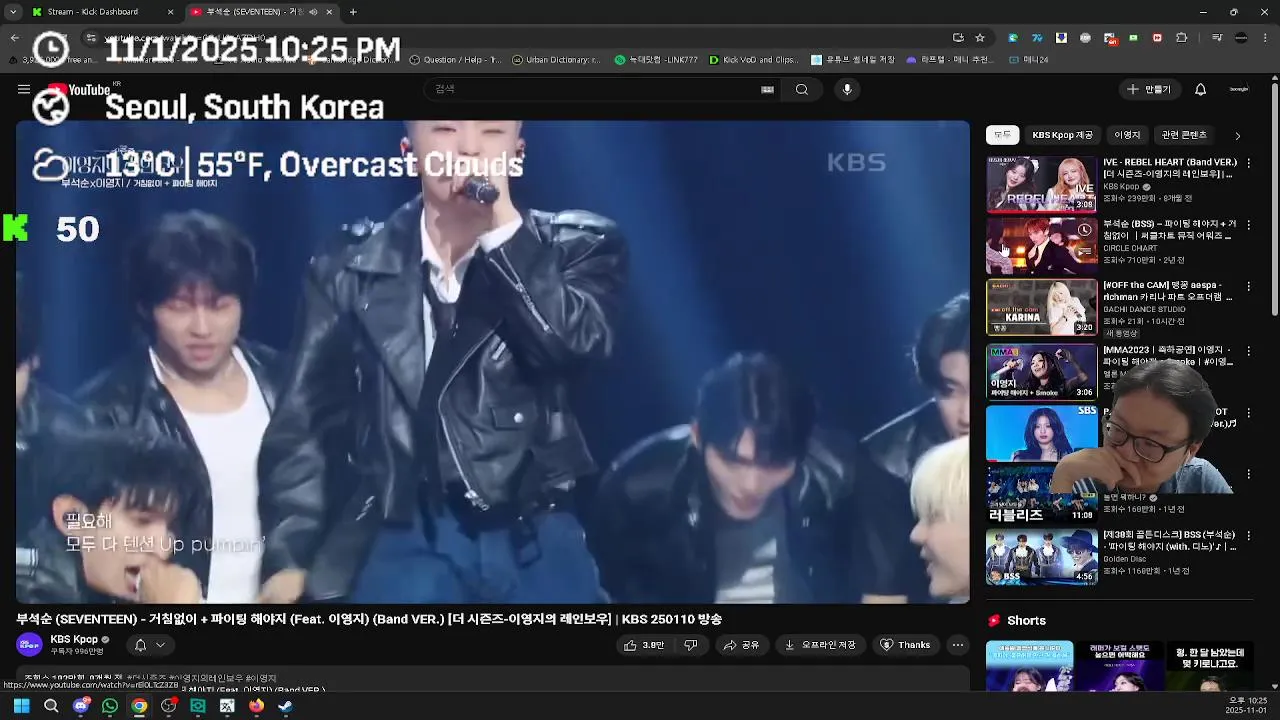Open the Windows Start menu
This screenshot has height=720, width=1280.
coord(21,706)
